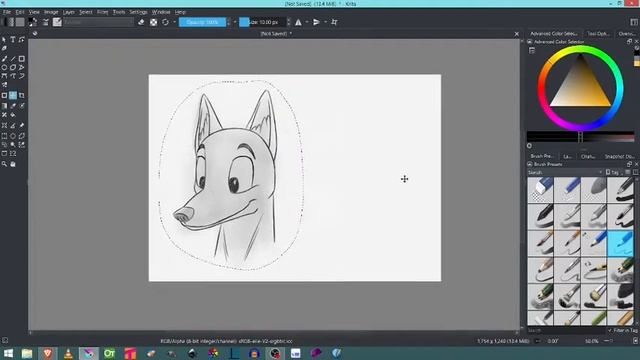Screen dimensions: 640x360
Task: Switch to the Snapshot Docker tab
Action: coord(619,156)
